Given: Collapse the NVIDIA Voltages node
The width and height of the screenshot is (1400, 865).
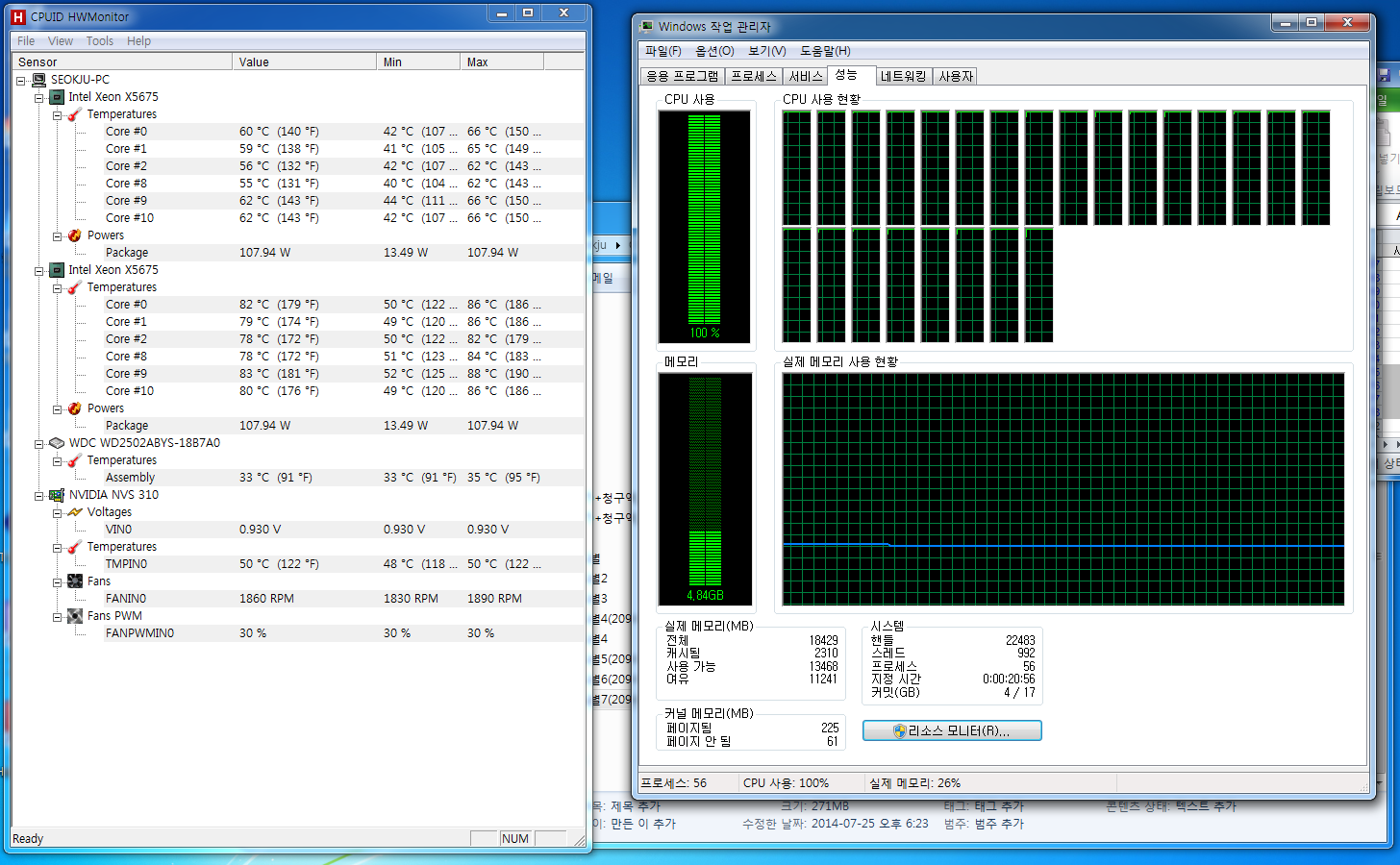Looking at the screenshot, I should [x=58, y=513].
